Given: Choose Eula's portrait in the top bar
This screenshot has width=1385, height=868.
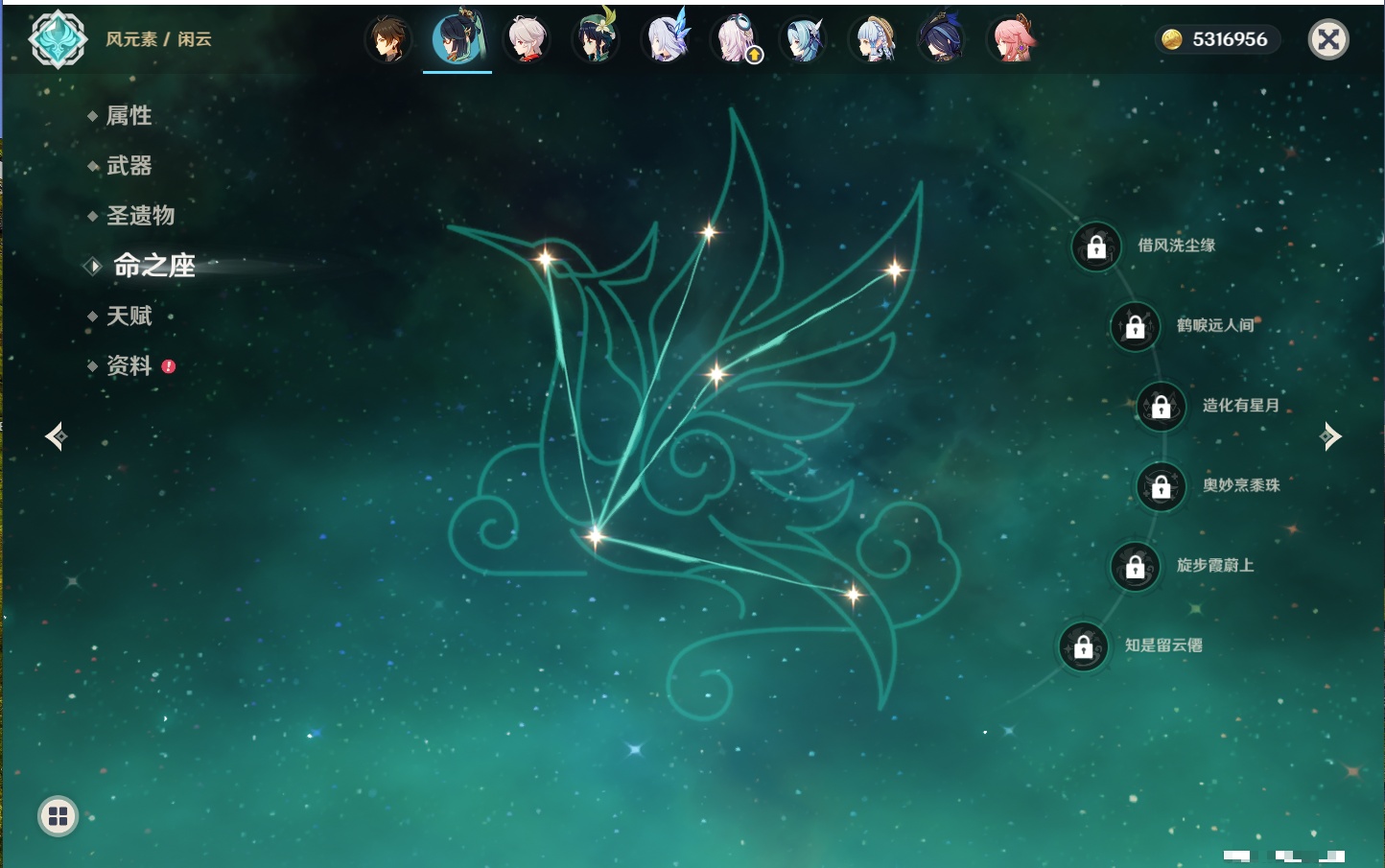Looking at the screenshot, I should tap(803, 40).
